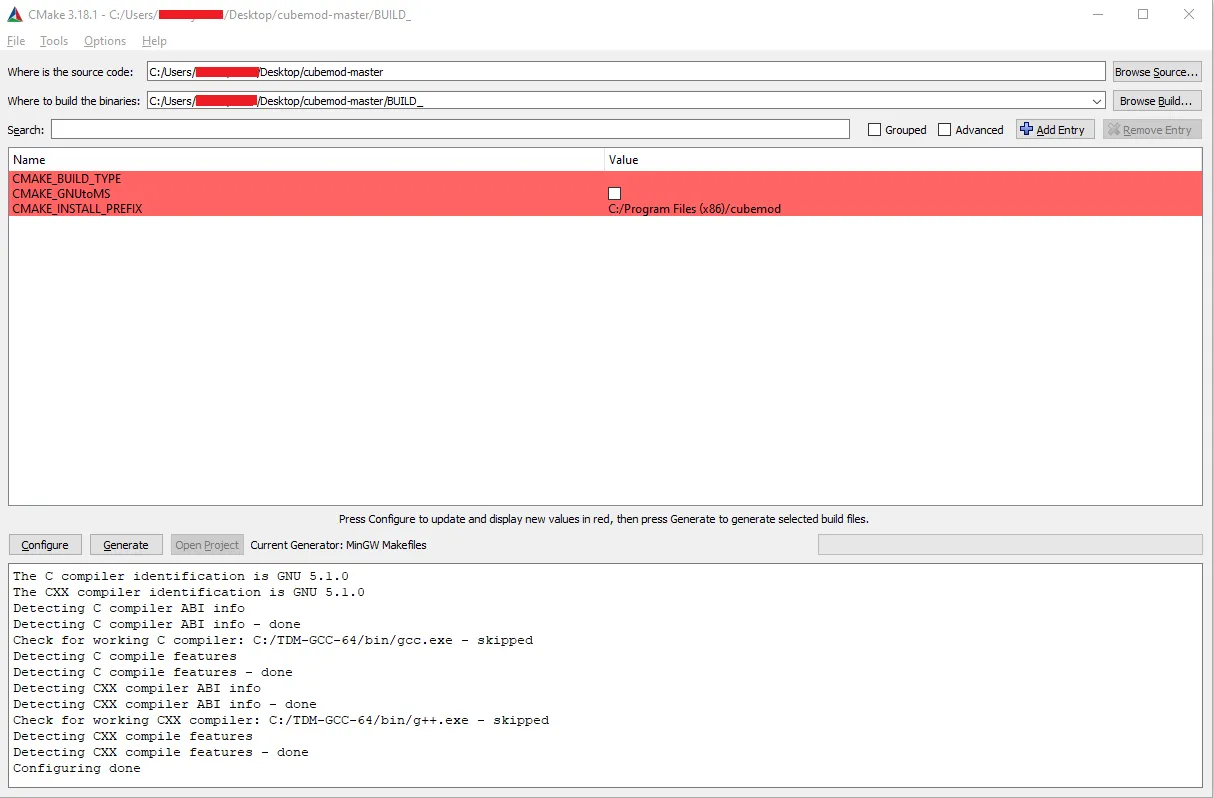
Task: Click 'The CXX compiler identification' output line
Action: 189,592
